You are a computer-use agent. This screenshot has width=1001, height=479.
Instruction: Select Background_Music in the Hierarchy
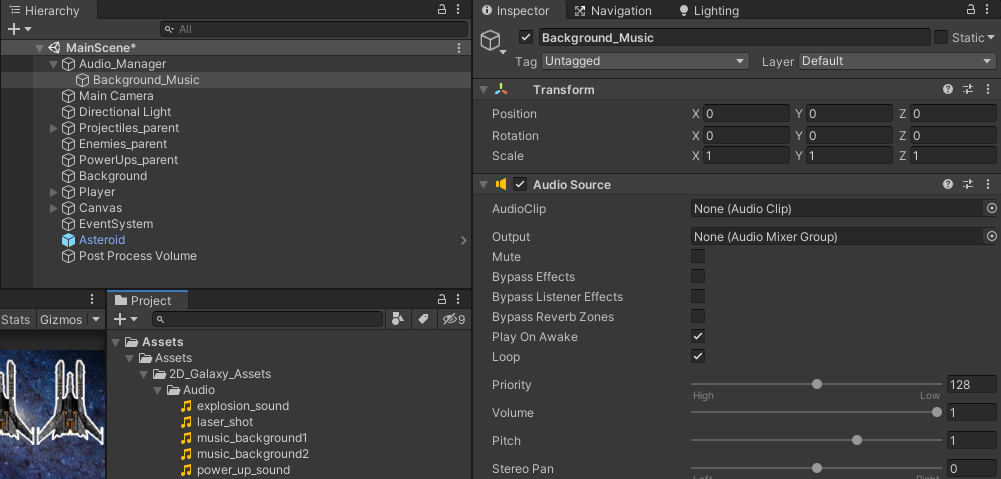146,80
